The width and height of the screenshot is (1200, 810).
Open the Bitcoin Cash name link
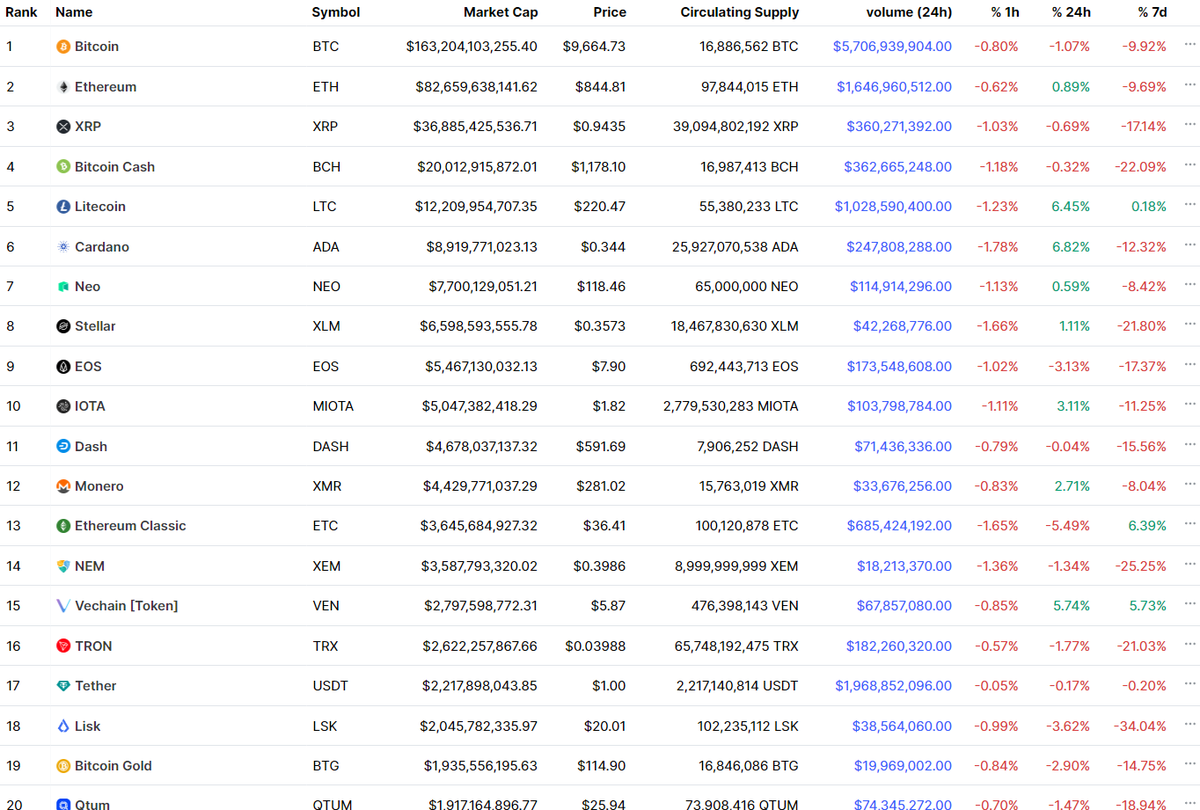(x=115, y=167)
